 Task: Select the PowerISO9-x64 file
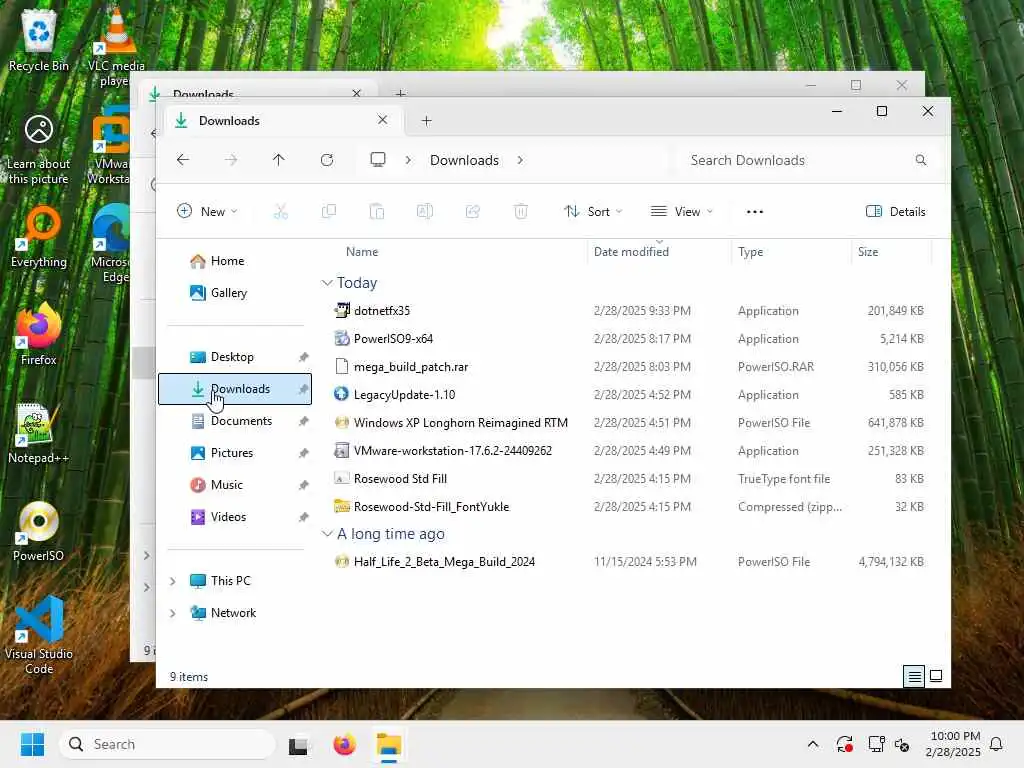(x=393, y=339)
